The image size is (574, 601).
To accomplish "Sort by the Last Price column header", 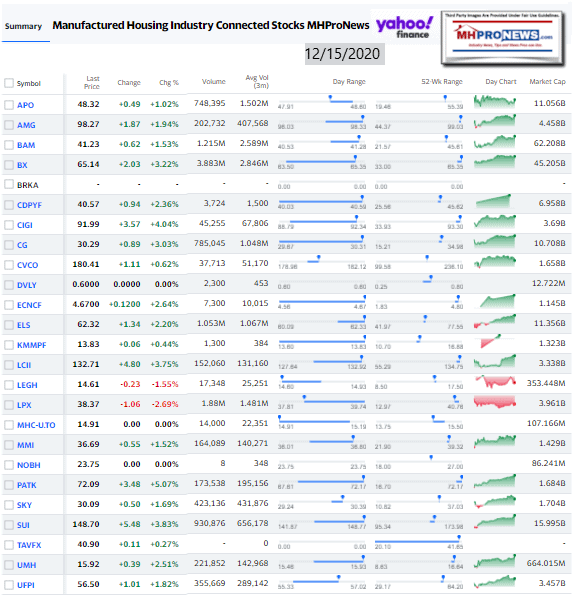I will (92, 82).
